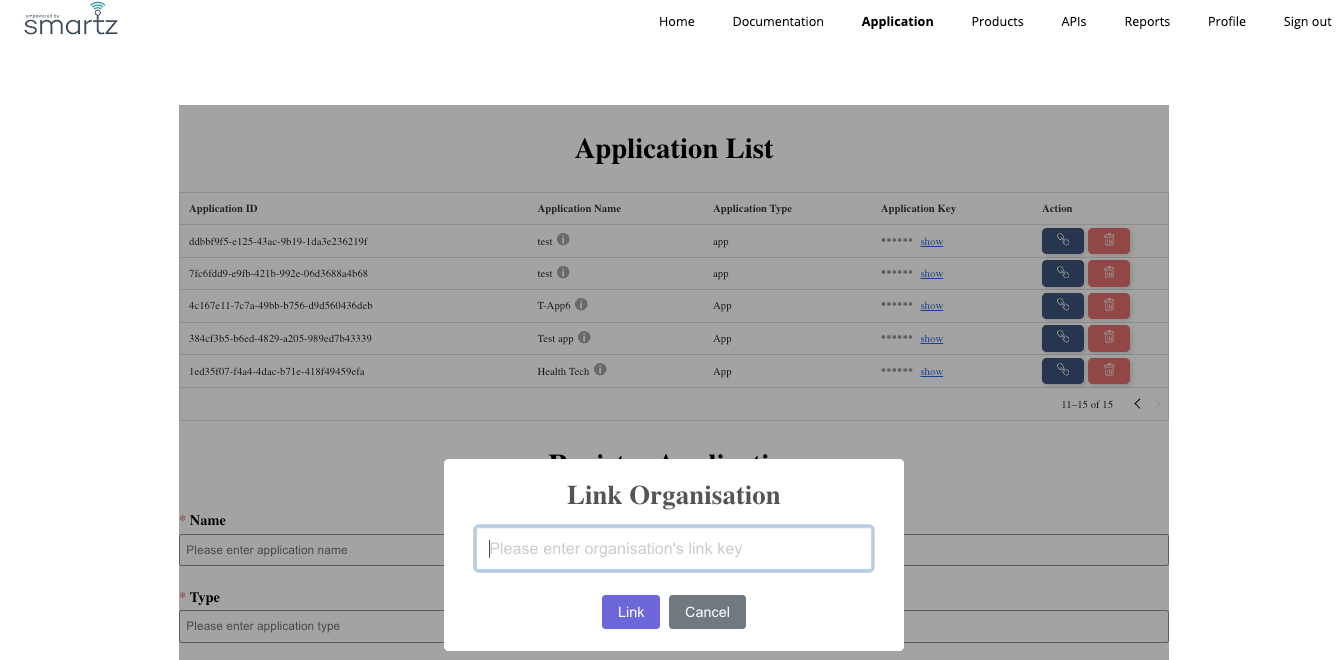Image resolution: width=1343 pixels, height=660 pixels.
Task: Click info icon beside Test app name
Action: click(x=584, y=338)
